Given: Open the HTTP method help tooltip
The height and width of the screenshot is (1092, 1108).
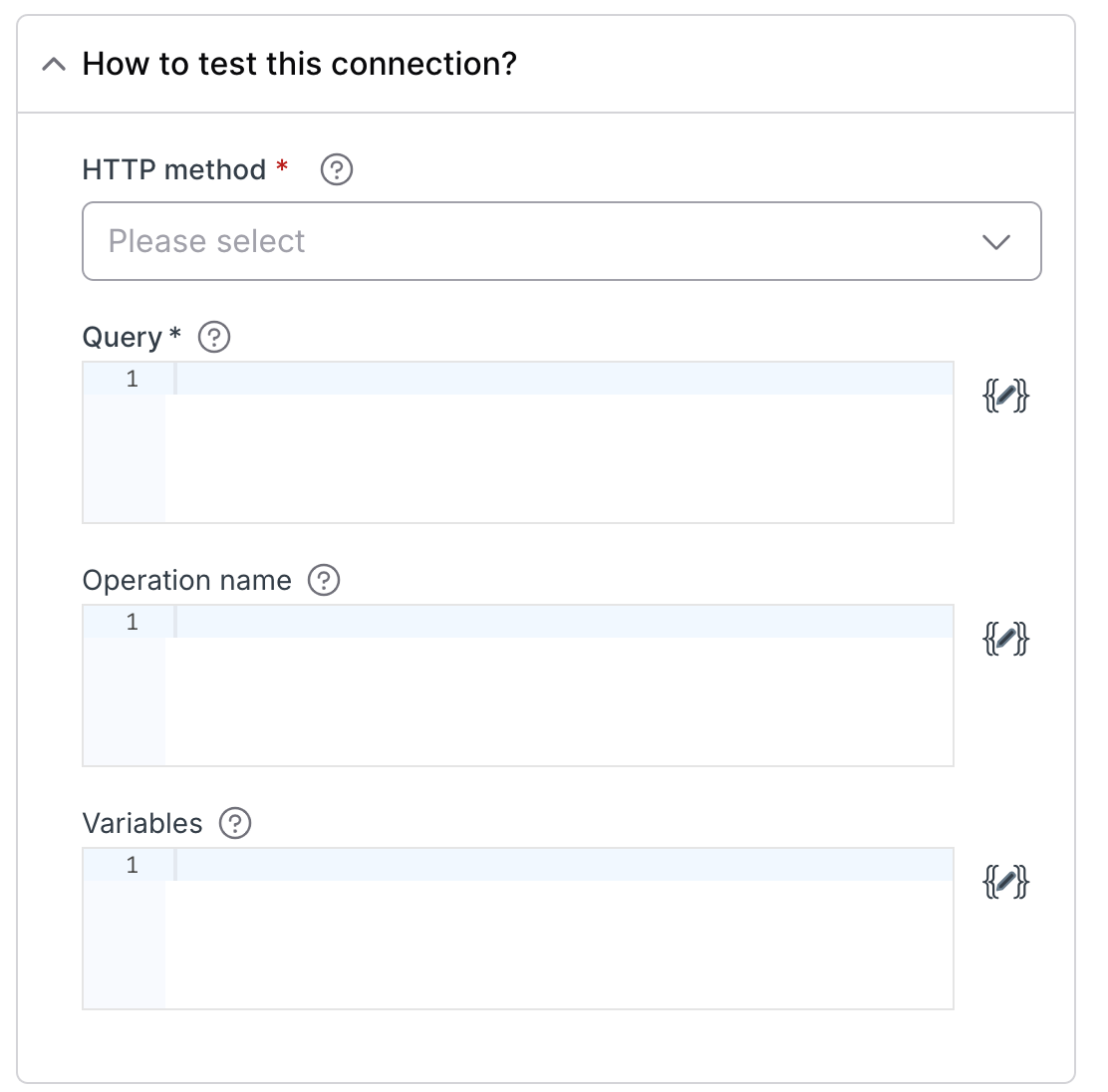Looking at the screenshot, I should [337, 169].
